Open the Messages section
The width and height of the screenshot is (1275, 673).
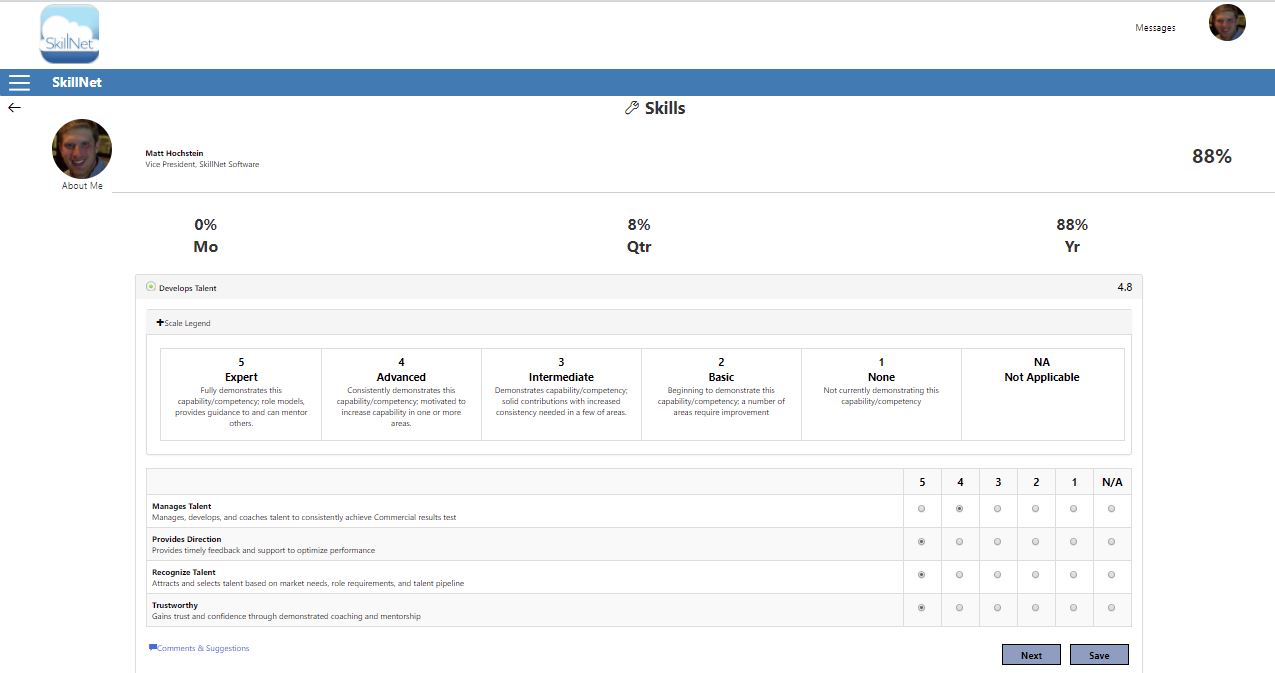pos(1156,27)
